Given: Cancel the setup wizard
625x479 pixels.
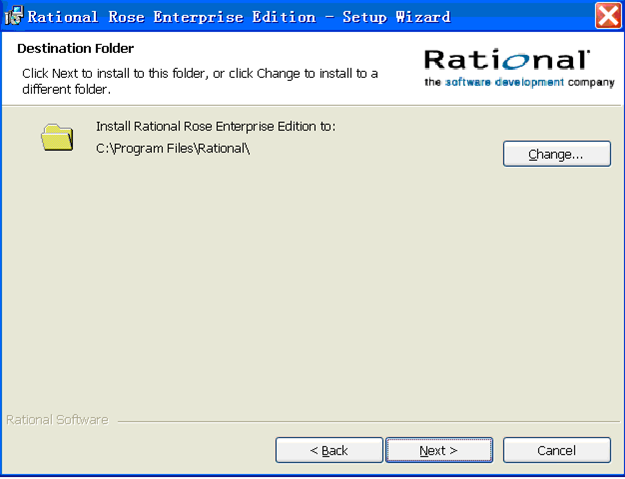Looking at the screenshot, I should click(557, 450).
